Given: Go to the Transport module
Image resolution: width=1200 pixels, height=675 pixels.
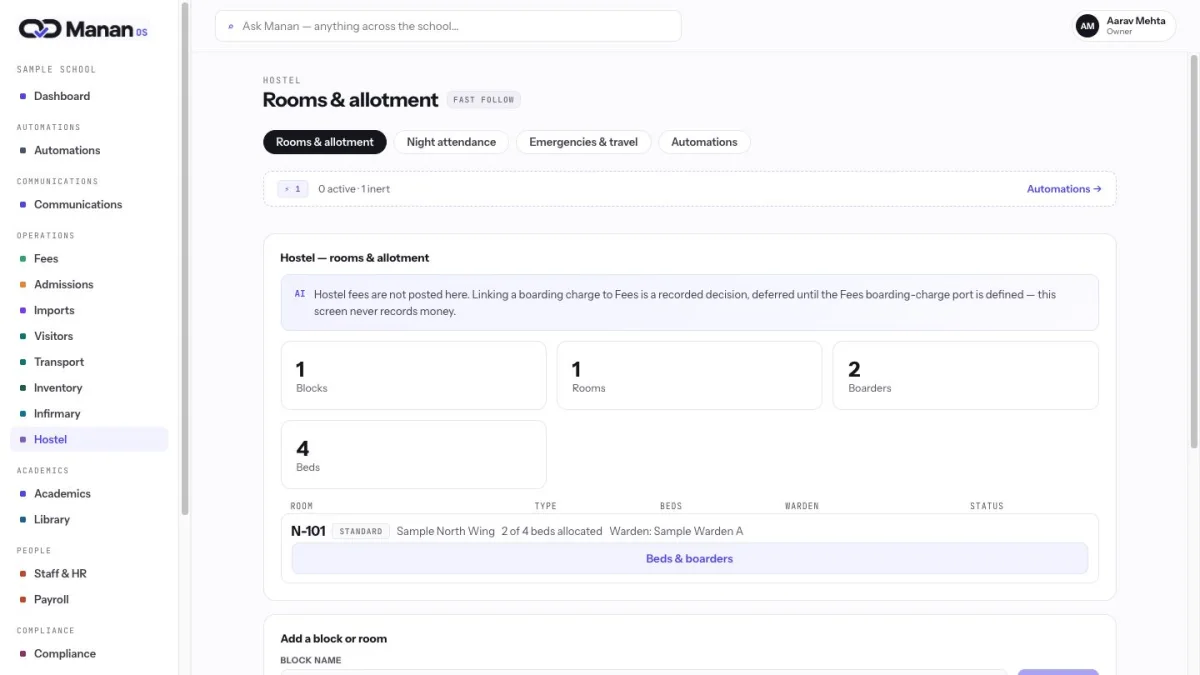Looking at the screenshot, I should pyautogui.click(x=89, y=362).
